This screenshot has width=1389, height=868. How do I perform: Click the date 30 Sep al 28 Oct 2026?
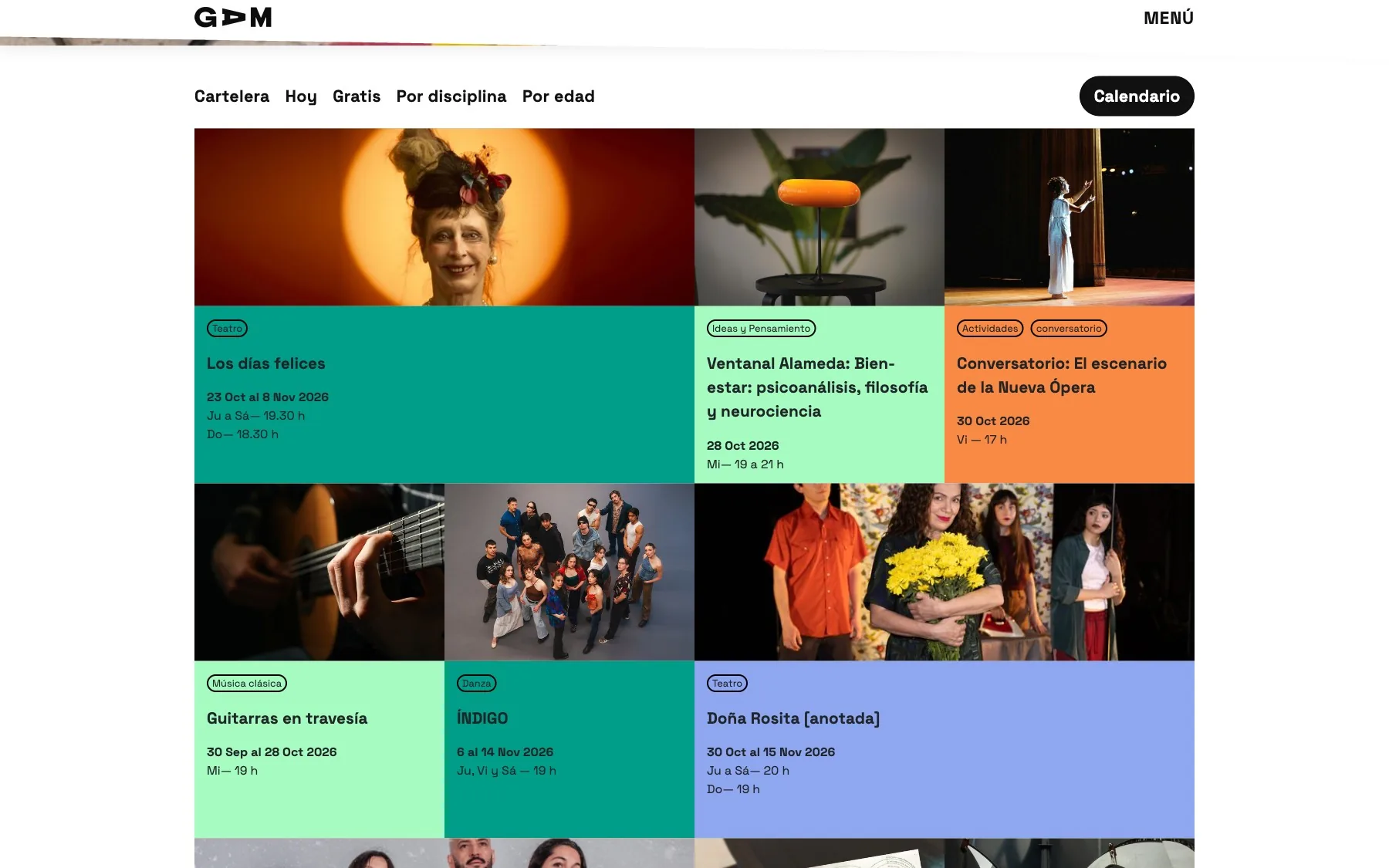272,752
